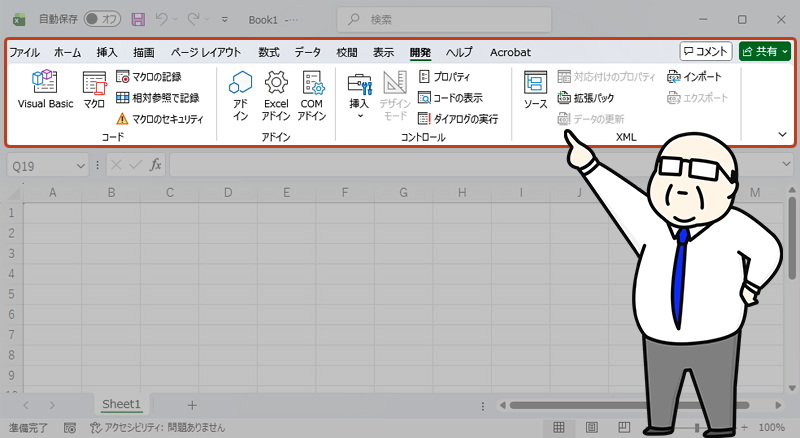Switch to the 表示 tab
The width and height of the screenshot is (800, 438).
coord(383,52)
